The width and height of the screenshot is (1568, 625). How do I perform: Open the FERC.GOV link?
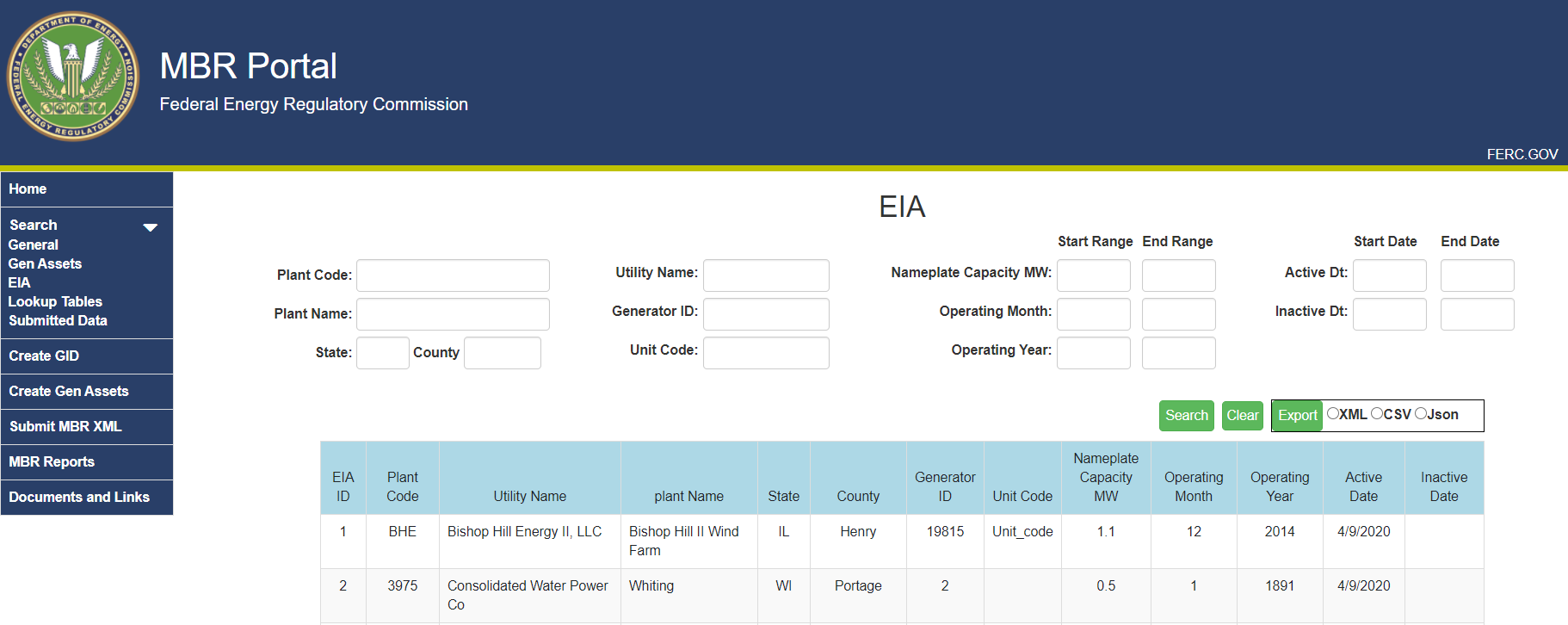point(1522,154)
